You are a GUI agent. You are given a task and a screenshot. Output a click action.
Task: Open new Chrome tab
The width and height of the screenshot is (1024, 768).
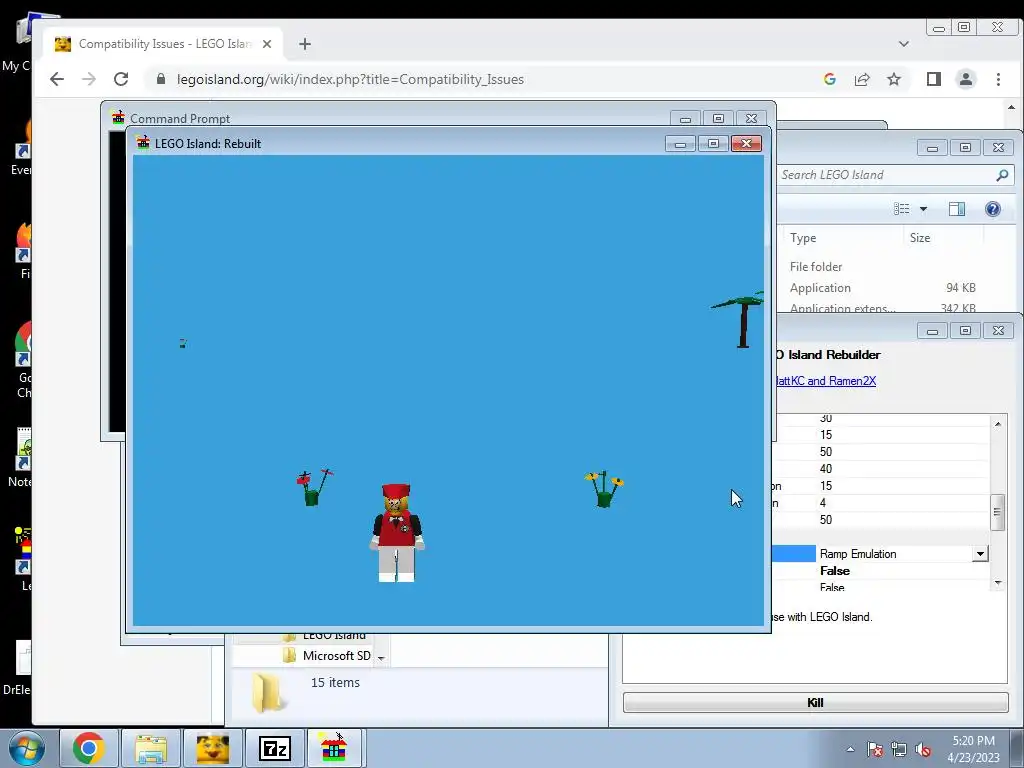point(305,44)
